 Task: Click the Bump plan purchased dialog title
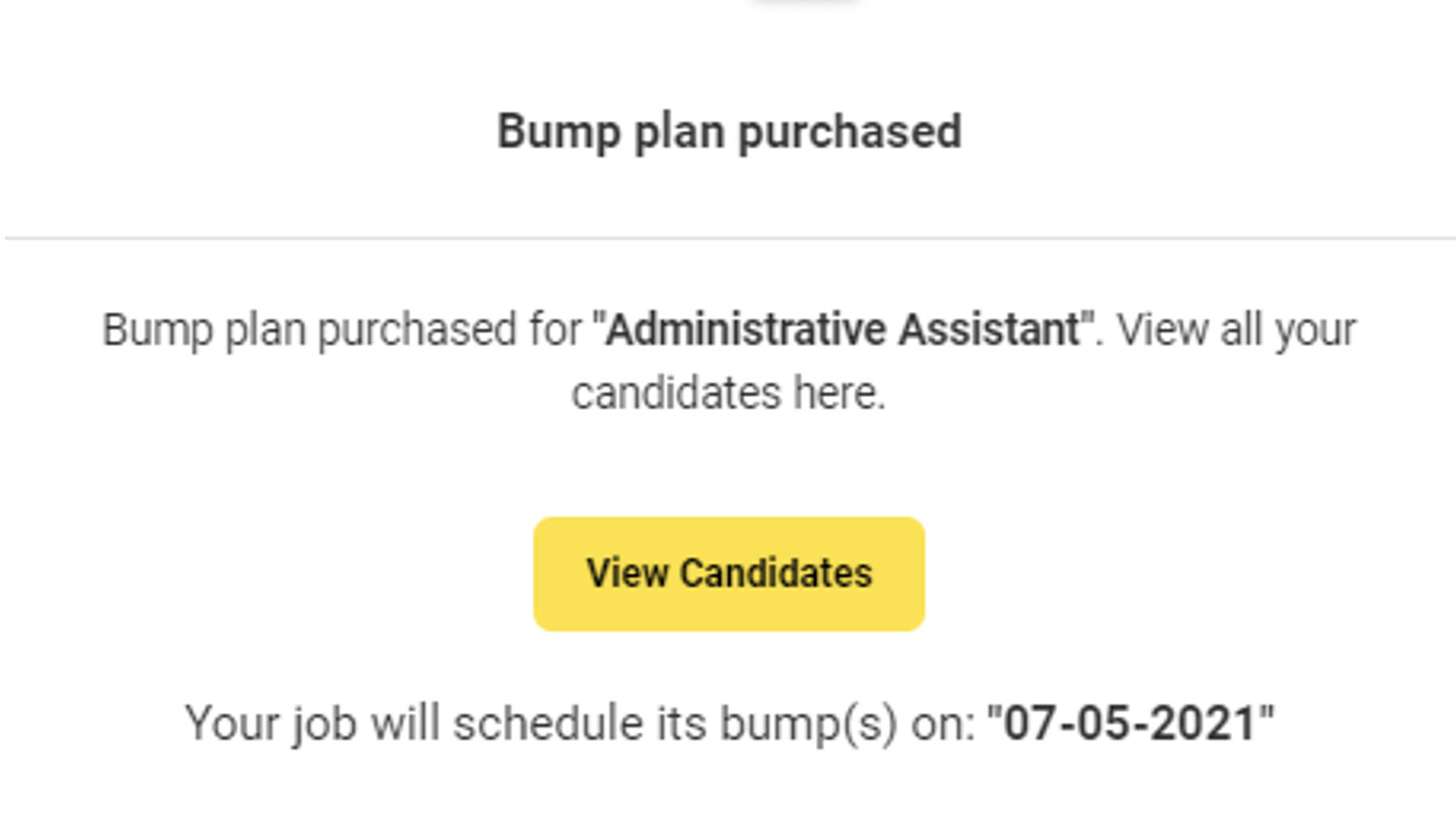[730, 132]
